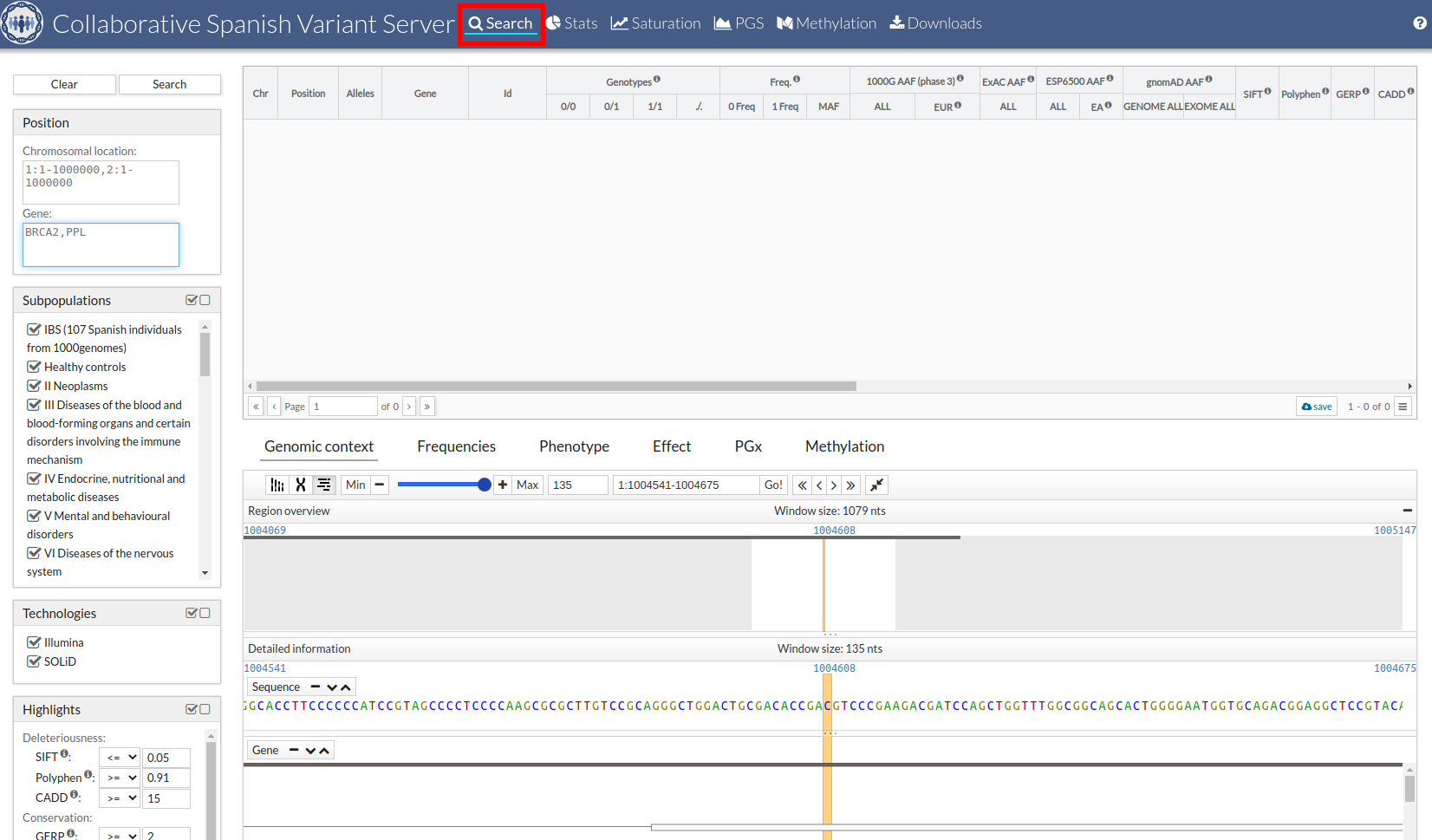Click the Genotypes column info icon
This screenshot has width=1432, height=840.
point(657,79)
